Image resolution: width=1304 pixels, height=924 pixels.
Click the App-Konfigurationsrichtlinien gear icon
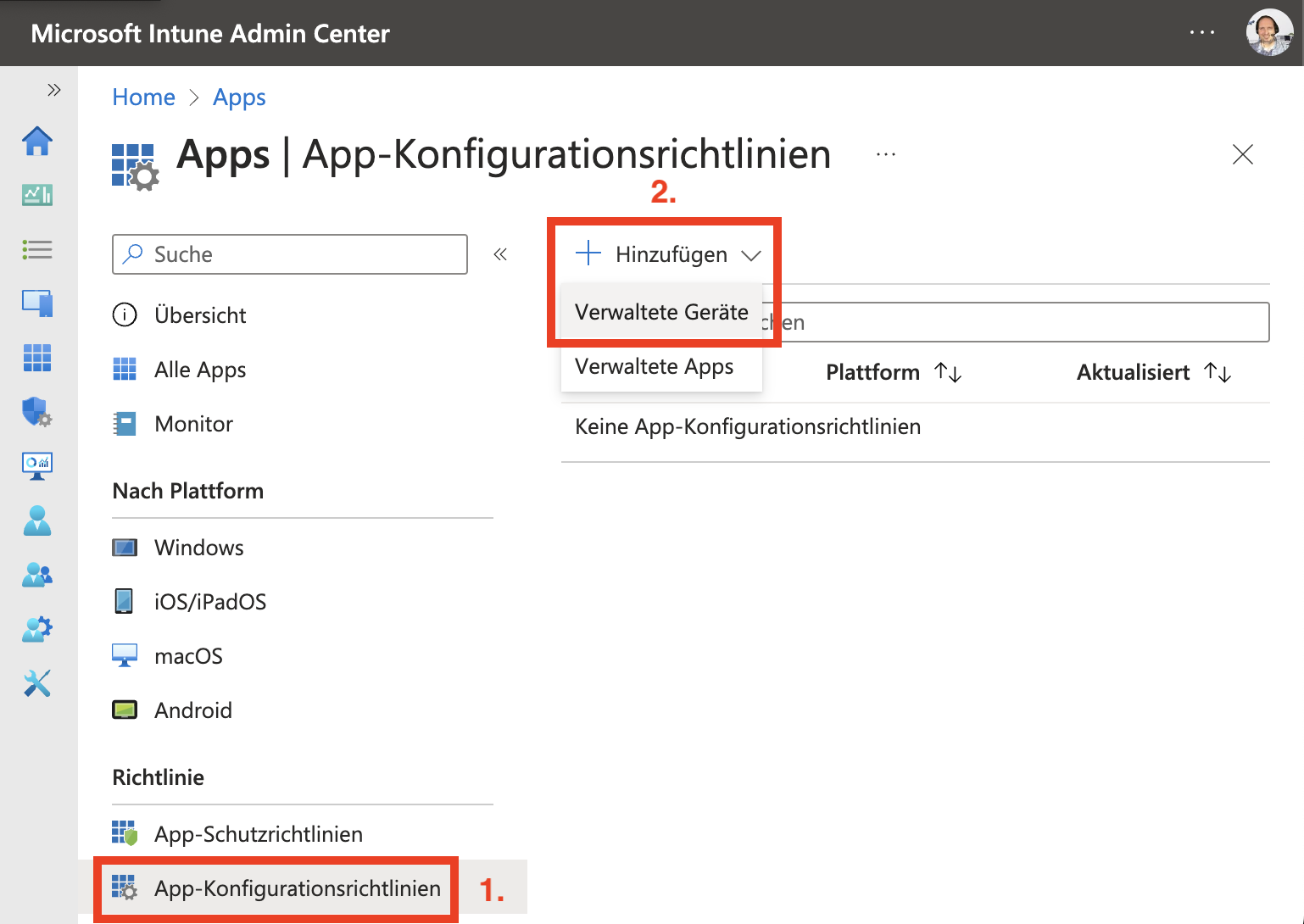click(125, 888)
